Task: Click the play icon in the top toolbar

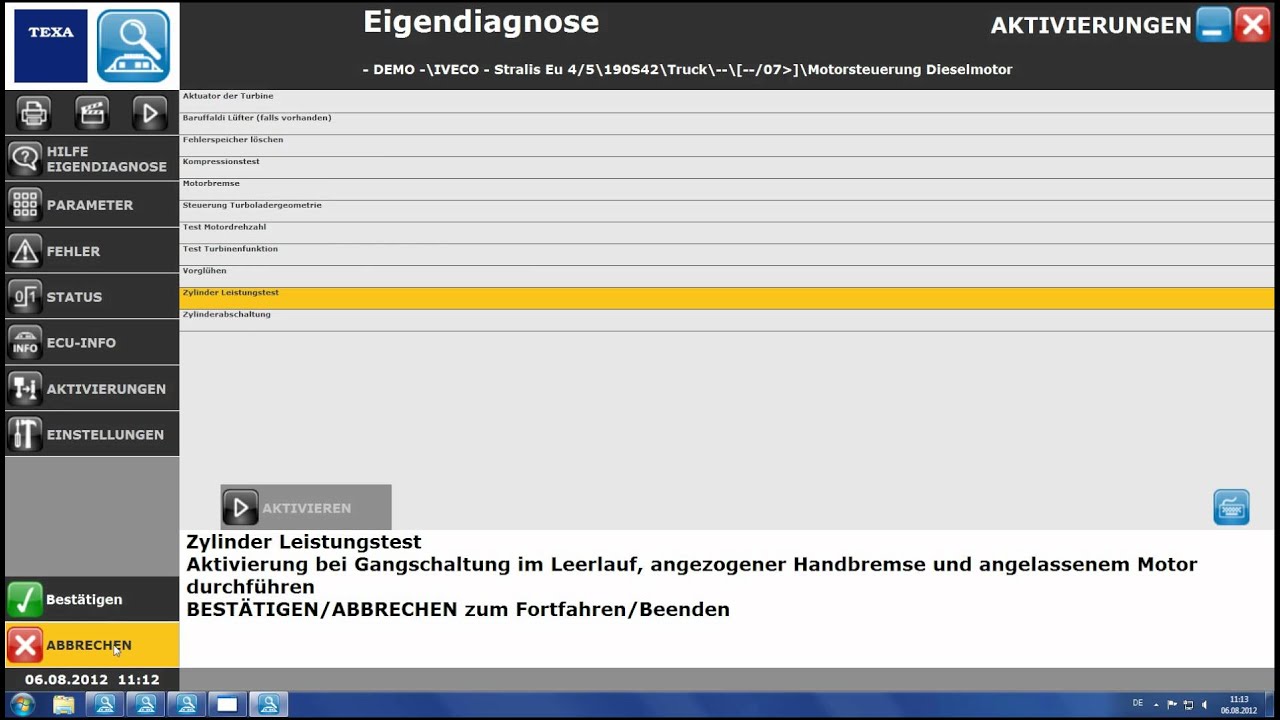Action: [x=150, y=113]
